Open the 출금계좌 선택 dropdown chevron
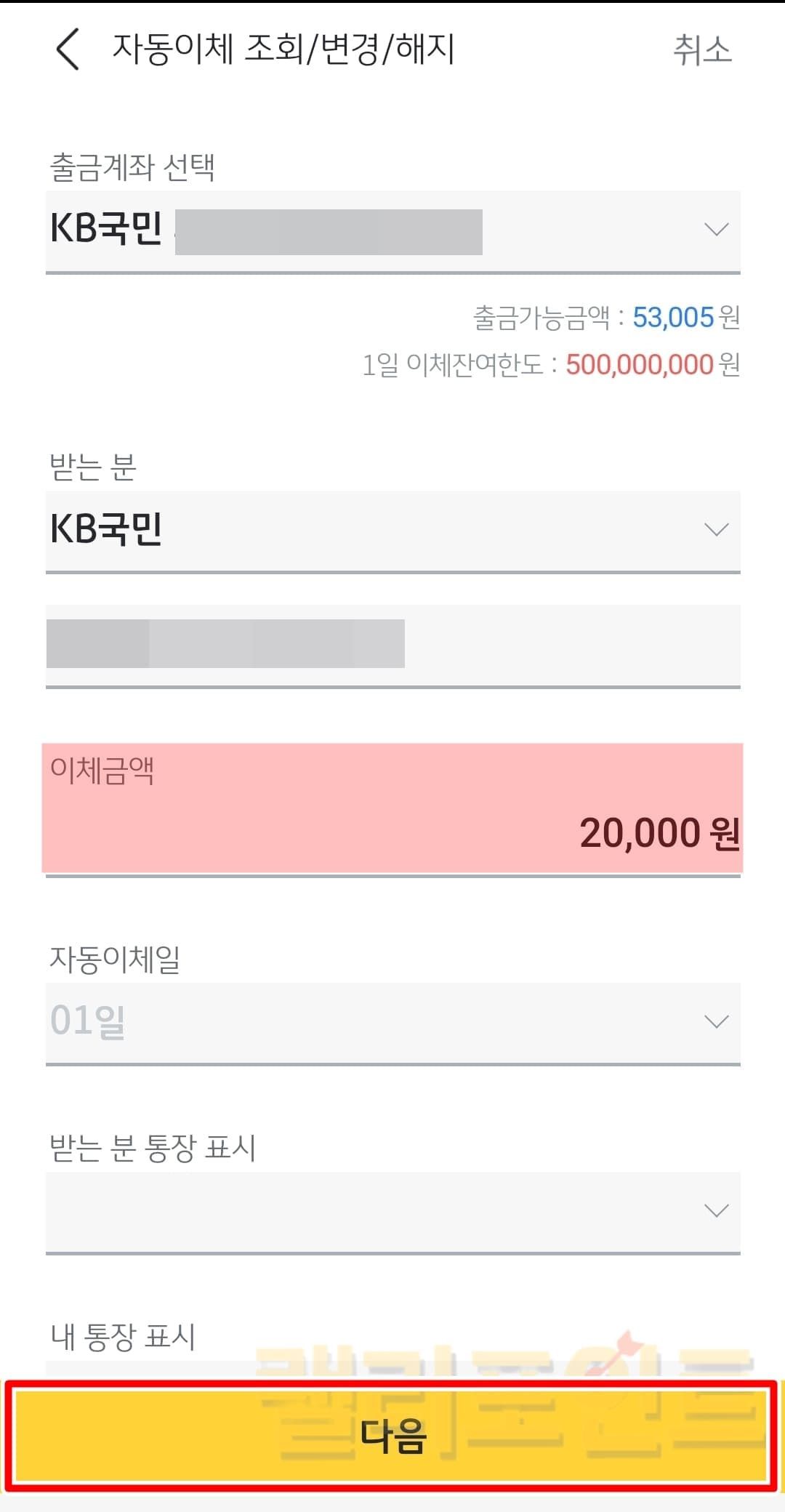785x1512 pixels. coord(716,230)
